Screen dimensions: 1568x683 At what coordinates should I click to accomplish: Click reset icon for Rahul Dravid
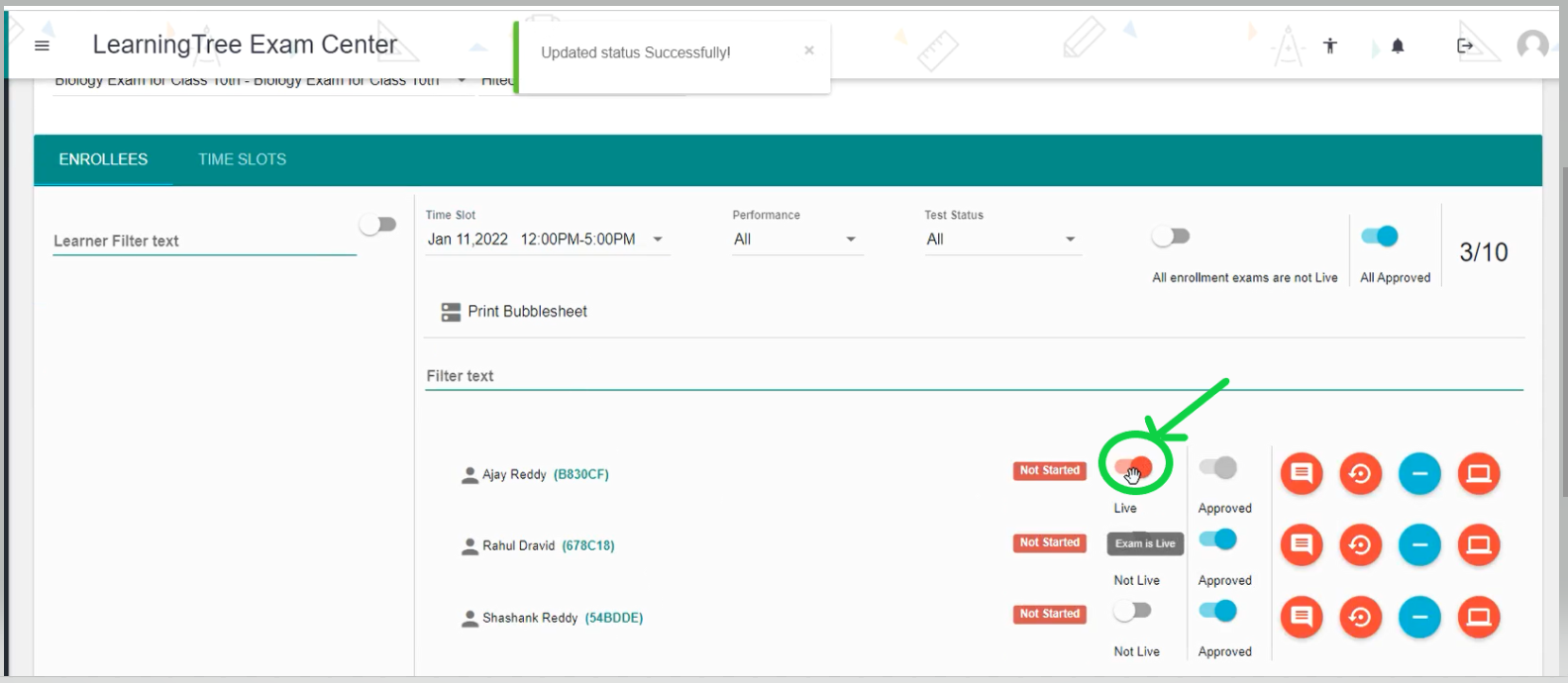point(1360,545)
